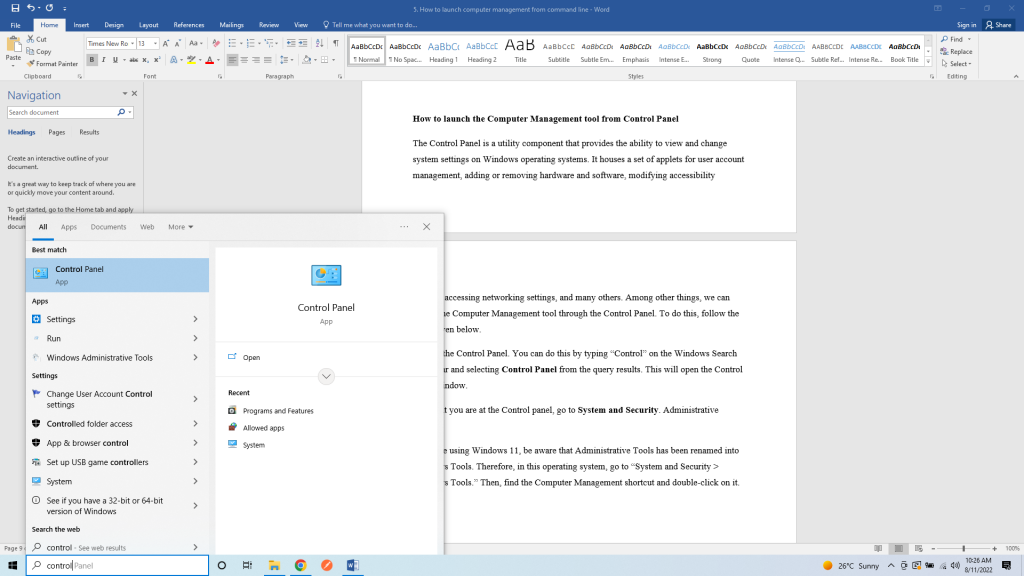Switch to the References ribbon tab

click(x=188, y=24)
